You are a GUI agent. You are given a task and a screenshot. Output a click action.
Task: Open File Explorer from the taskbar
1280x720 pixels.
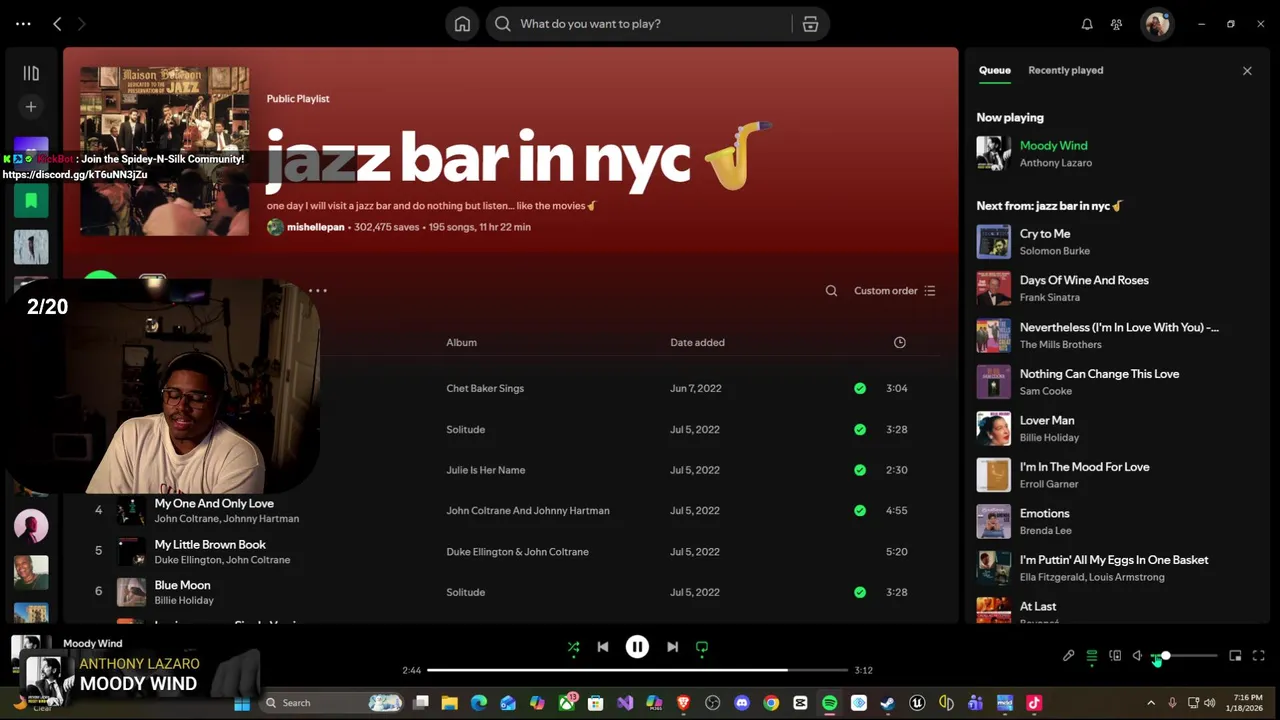450,703
